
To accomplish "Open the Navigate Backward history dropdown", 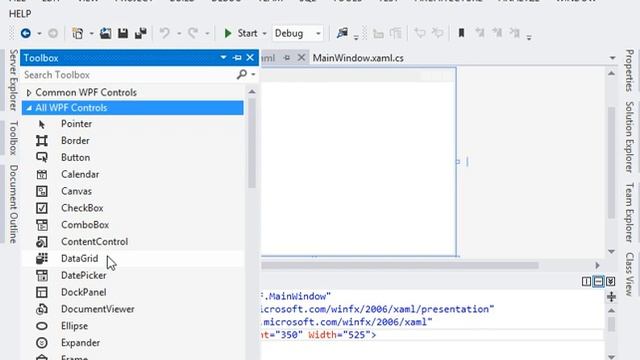I will point(39,33).
